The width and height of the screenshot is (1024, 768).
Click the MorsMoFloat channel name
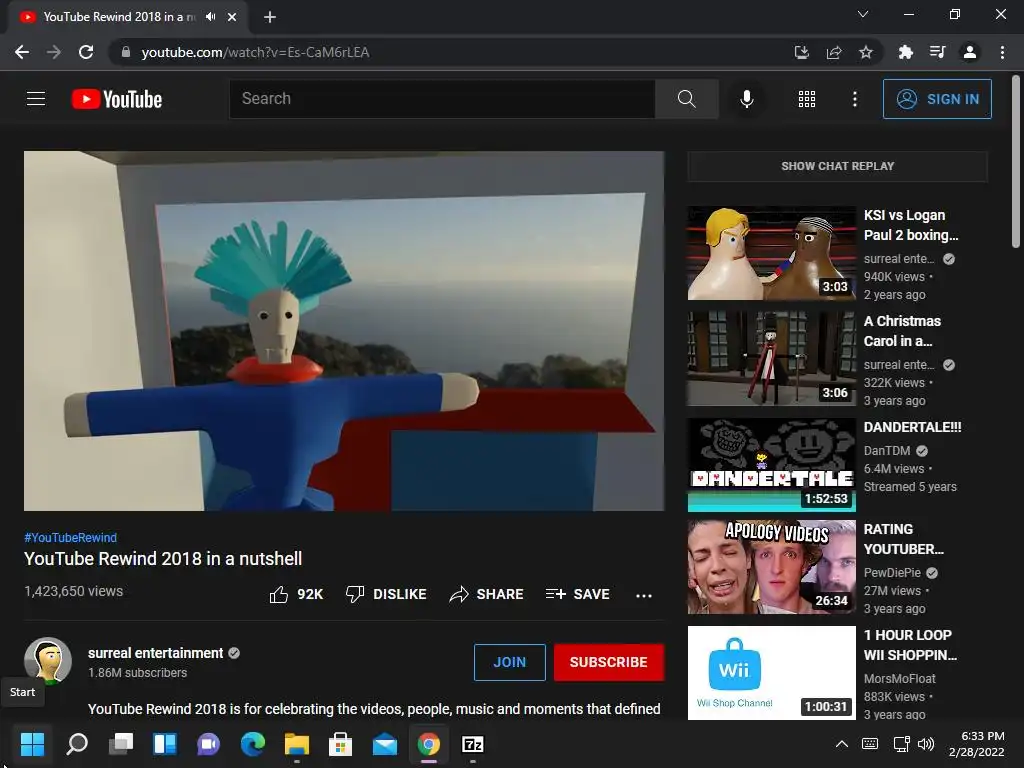(899, 679)
